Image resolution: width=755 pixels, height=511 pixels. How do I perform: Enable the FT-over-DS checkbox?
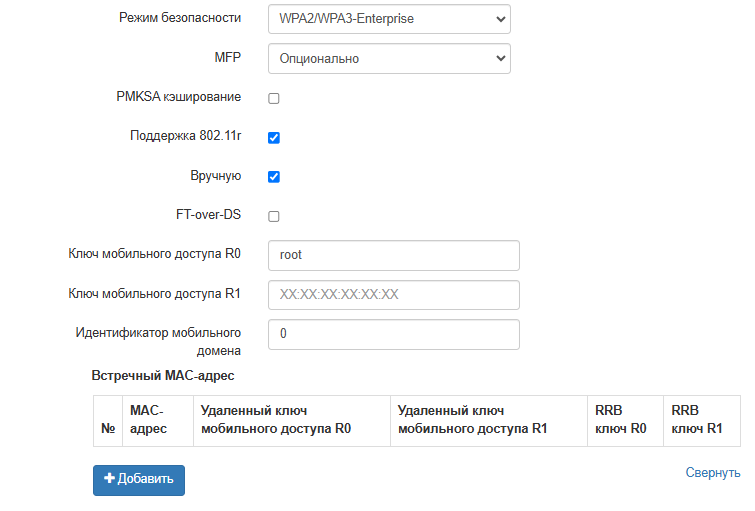tap(274, 216)
